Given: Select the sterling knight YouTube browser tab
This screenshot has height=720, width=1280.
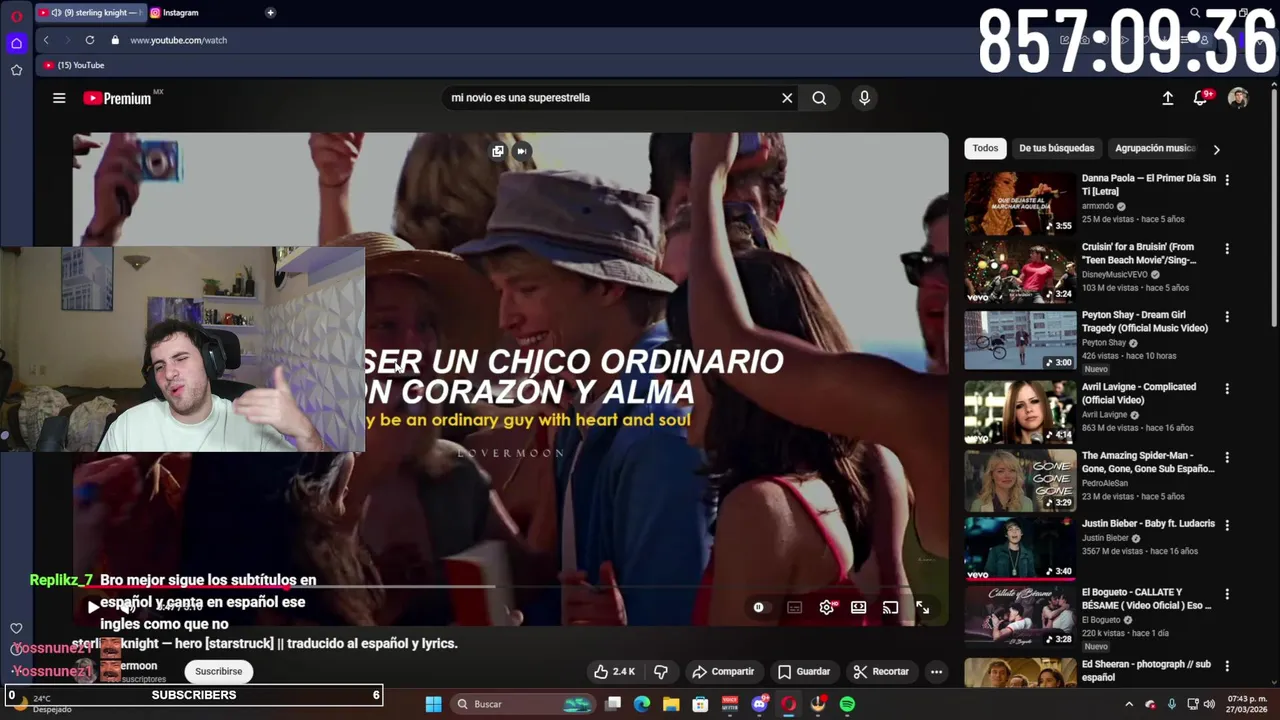Looking at the screenshot, I should [x=90, y=13].
